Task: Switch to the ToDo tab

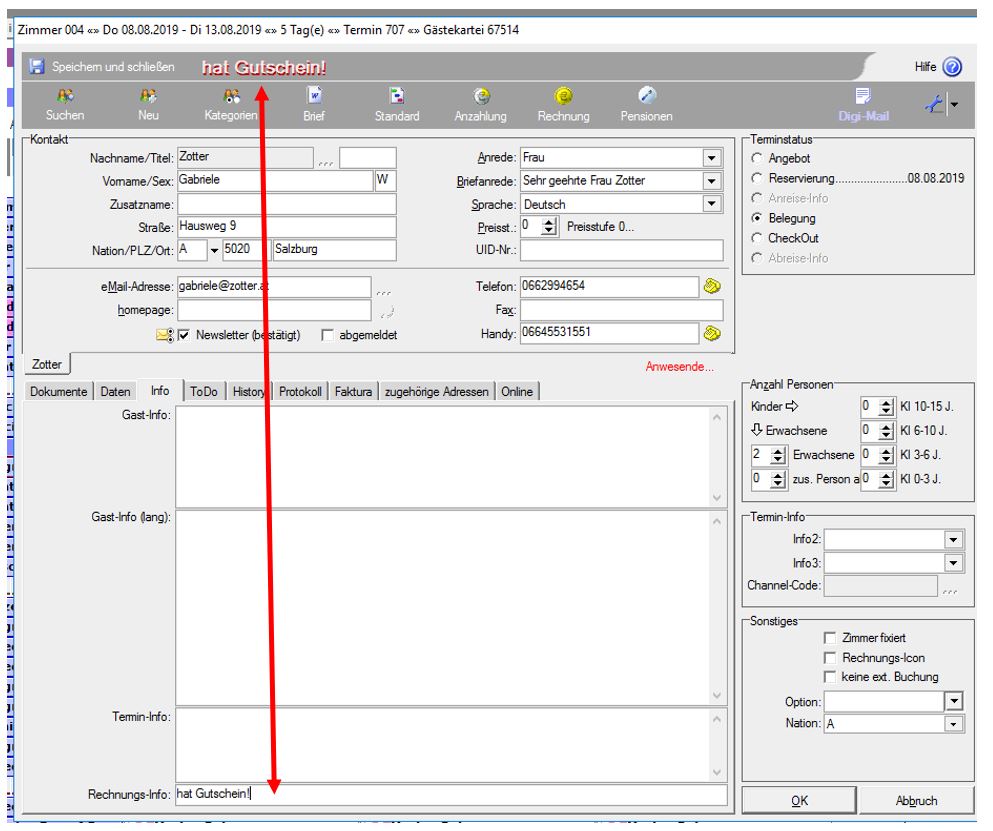Action: 204,391
